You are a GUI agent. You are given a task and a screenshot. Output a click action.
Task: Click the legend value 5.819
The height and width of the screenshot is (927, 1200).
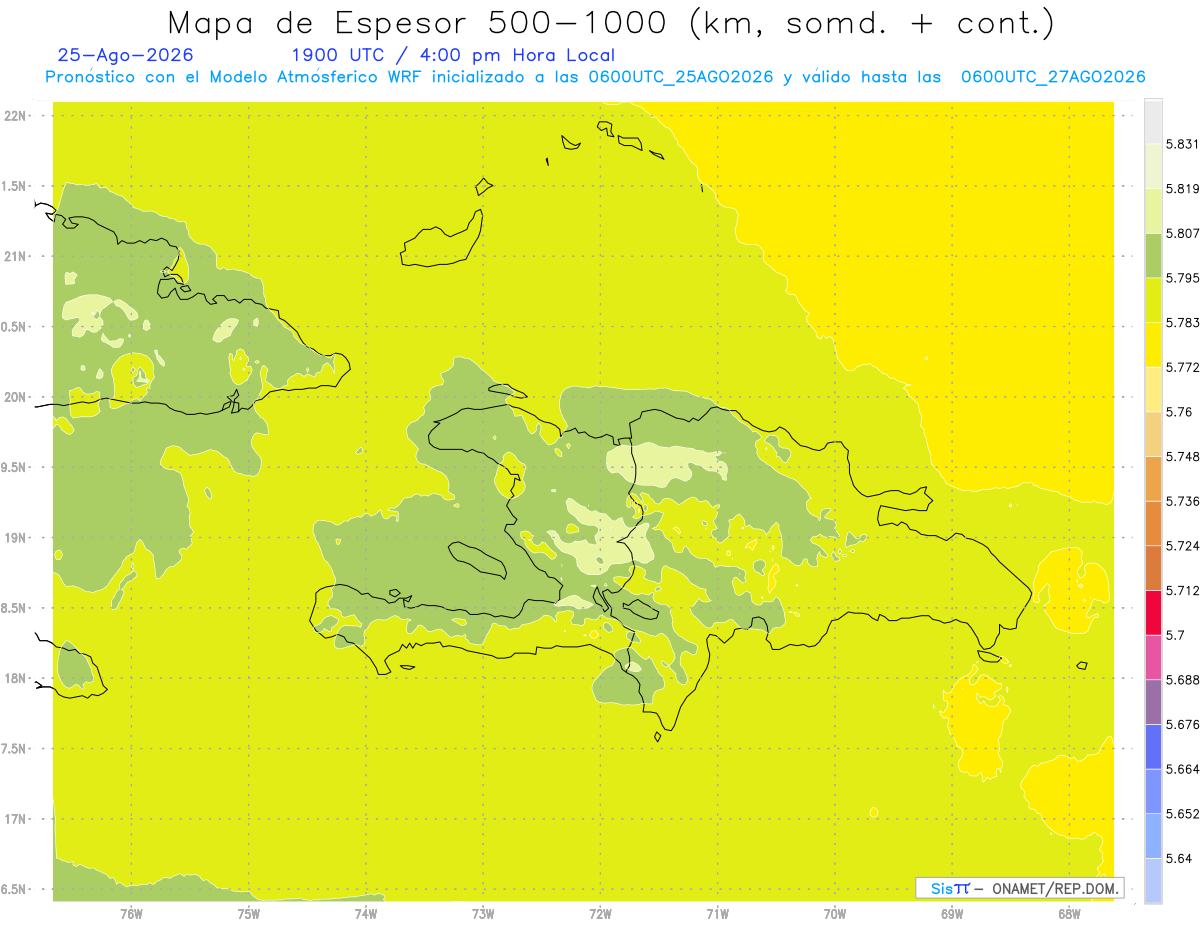click(x=1182, y=189)
